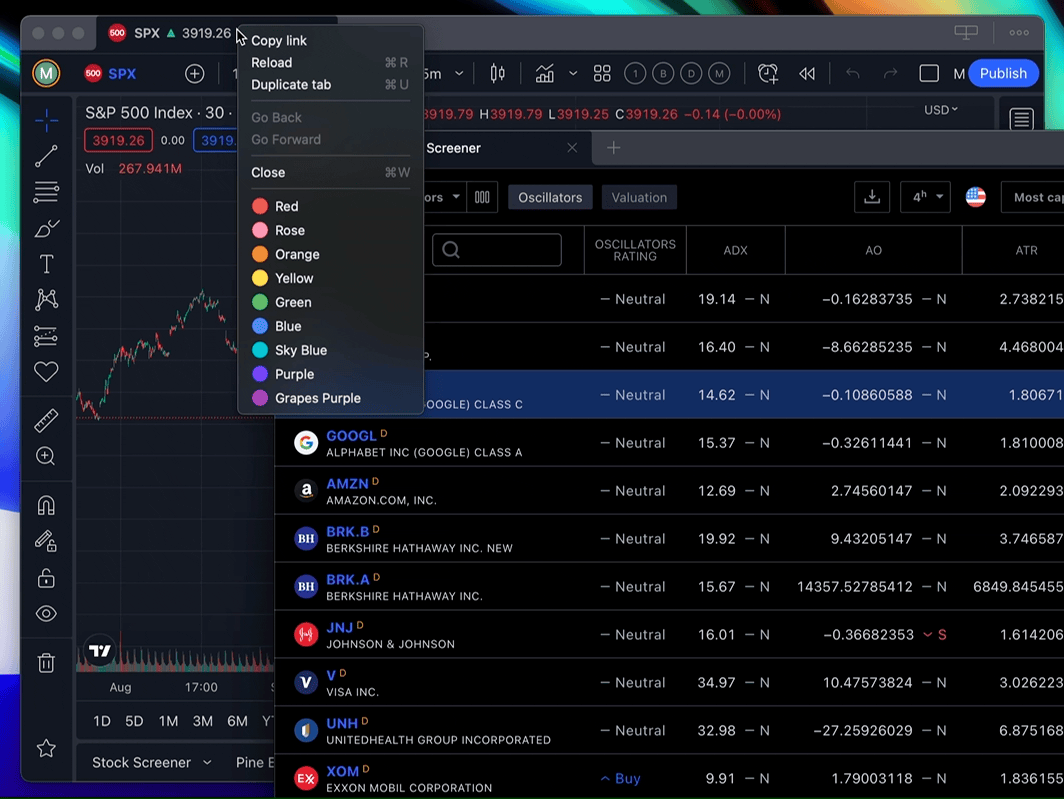Toggle the circled M toolbar button
1064x799 pixels.
click(x=719, y=73)
